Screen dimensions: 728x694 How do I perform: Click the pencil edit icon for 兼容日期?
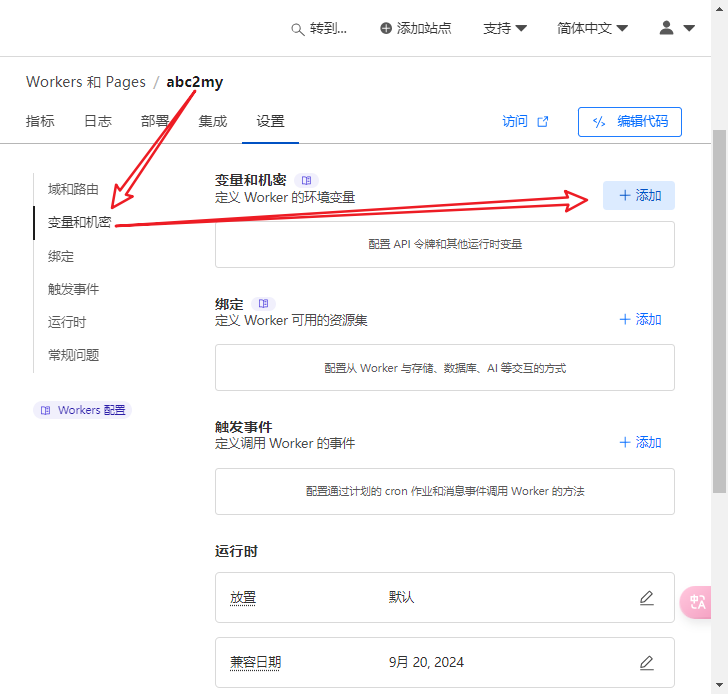tap(646, 663)
